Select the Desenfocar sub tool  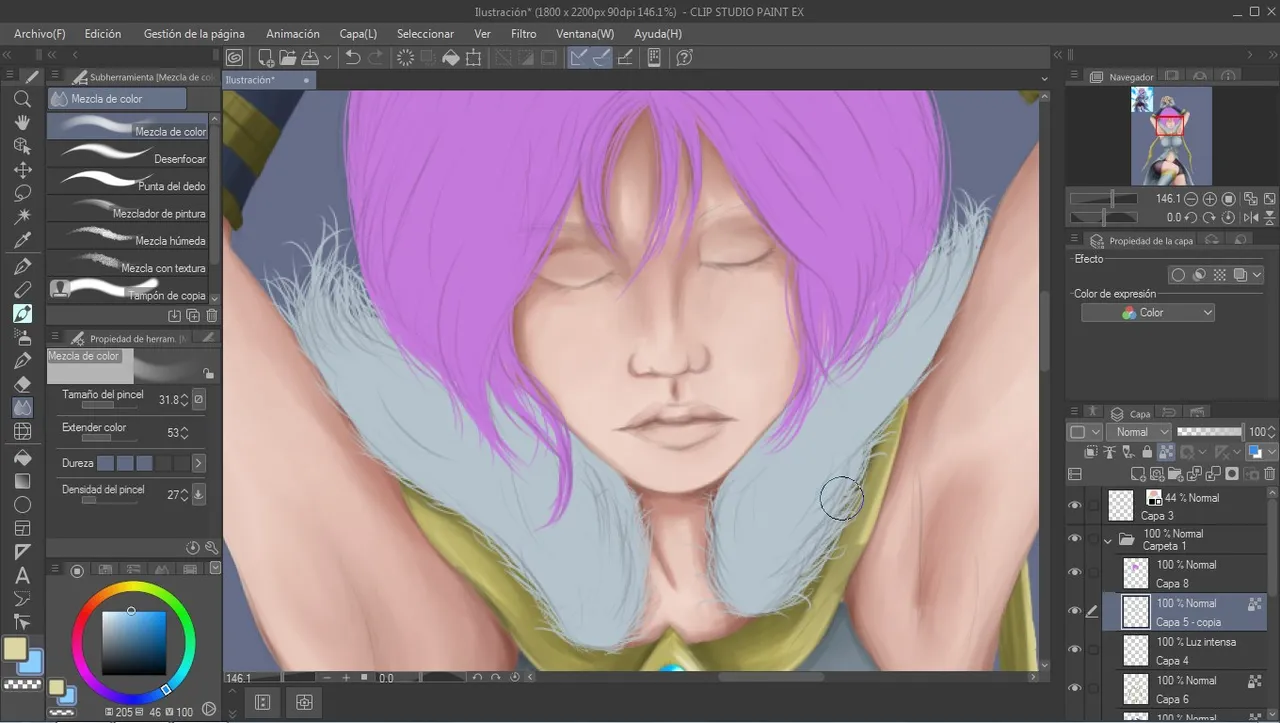click(128, 155)
